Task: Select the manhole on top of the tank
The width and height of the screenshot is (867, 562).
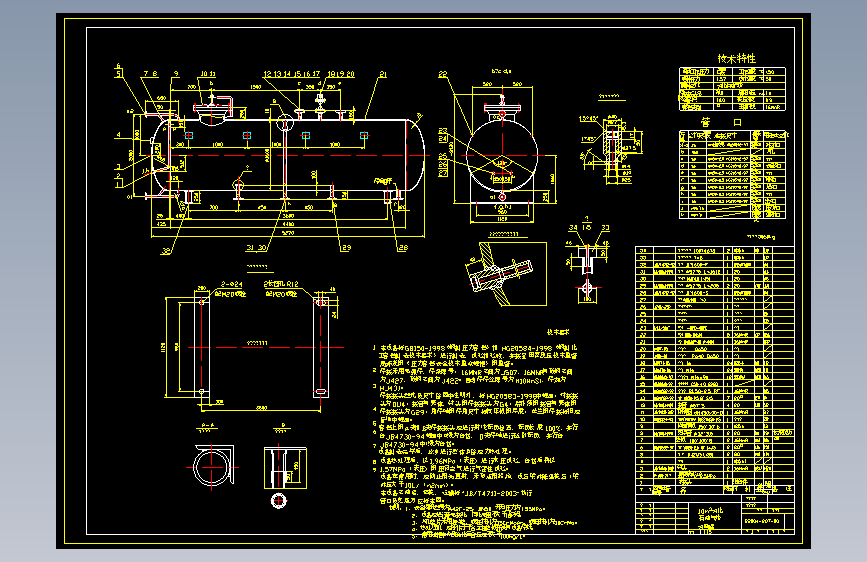Action: tap(213, 110)
